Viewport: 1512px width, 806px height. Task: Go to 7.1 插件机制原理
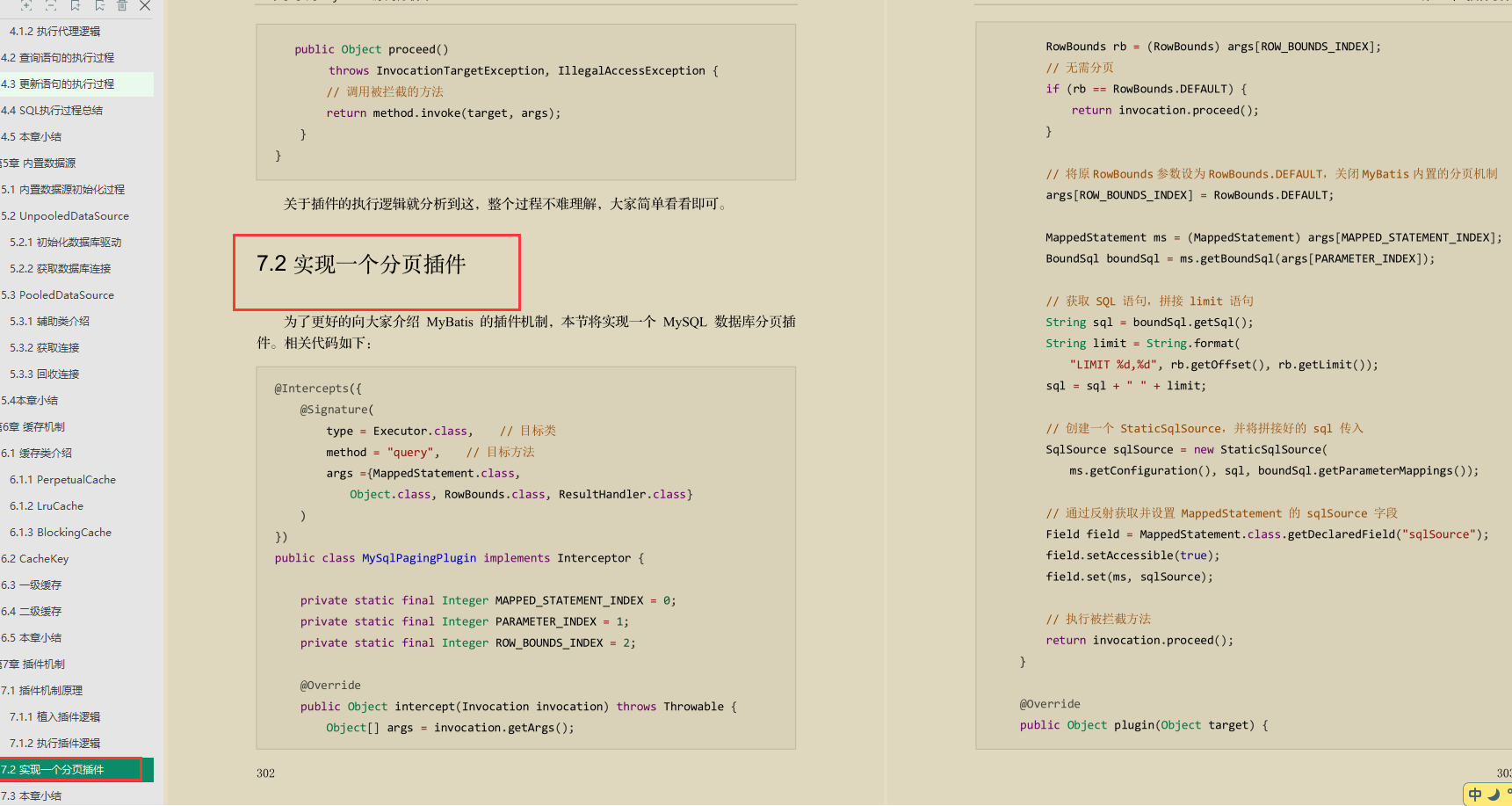point(41,690)
